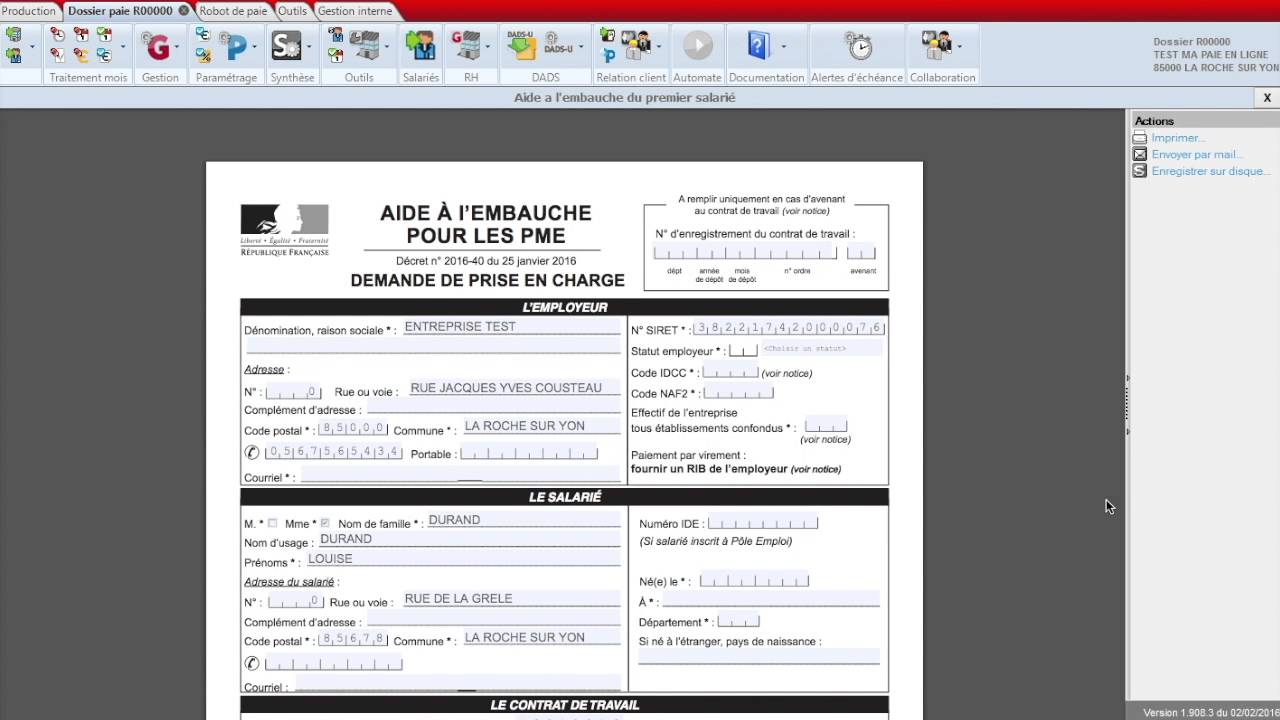This screenshot has width=1280, height=720.
Task: Expand the Synthèse dropdown arrow
Action: (309, 46)
